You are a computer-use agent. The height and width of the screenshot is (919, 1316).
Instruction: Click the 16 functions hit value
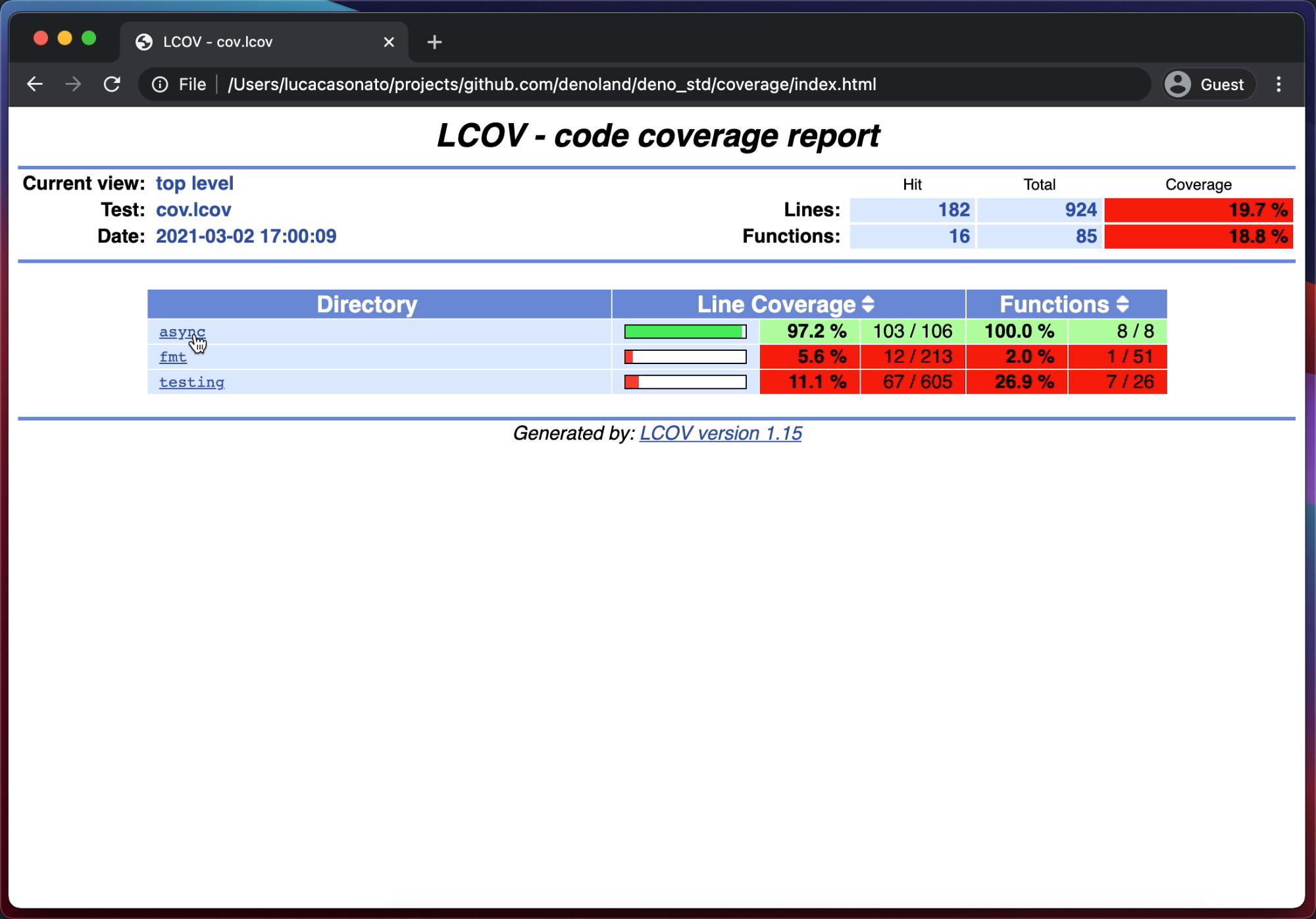click(912, 236)
